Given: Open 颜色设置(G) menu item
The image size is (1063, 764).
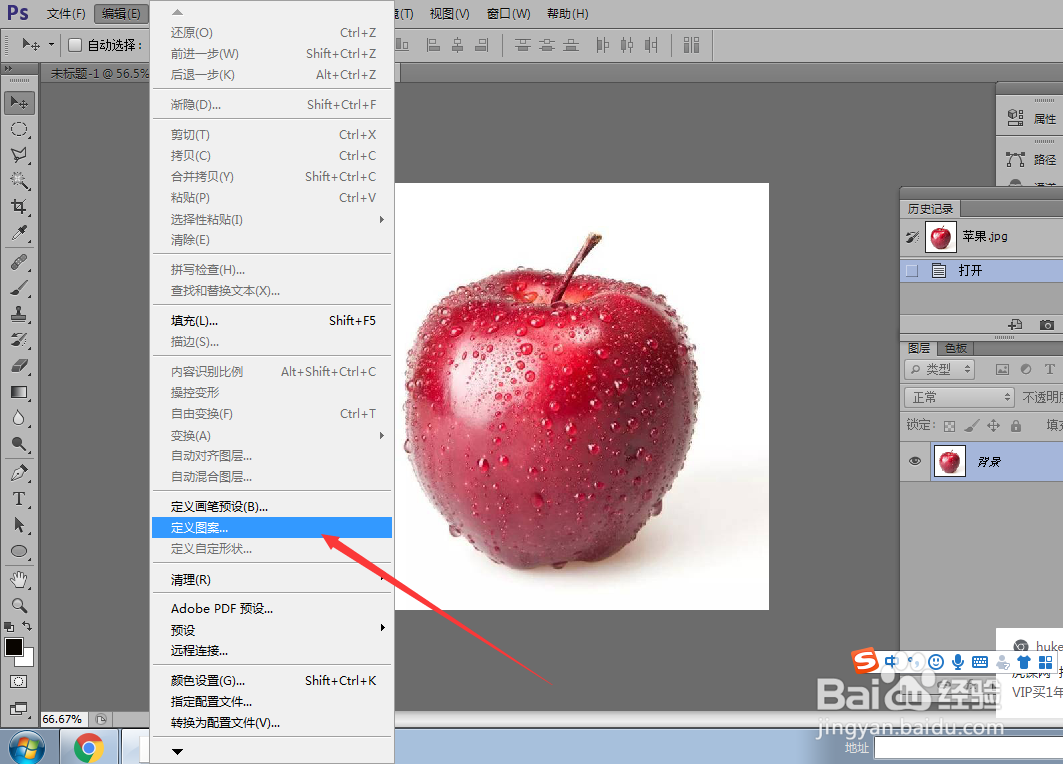Looking at the screenshot, I should 272,681.
